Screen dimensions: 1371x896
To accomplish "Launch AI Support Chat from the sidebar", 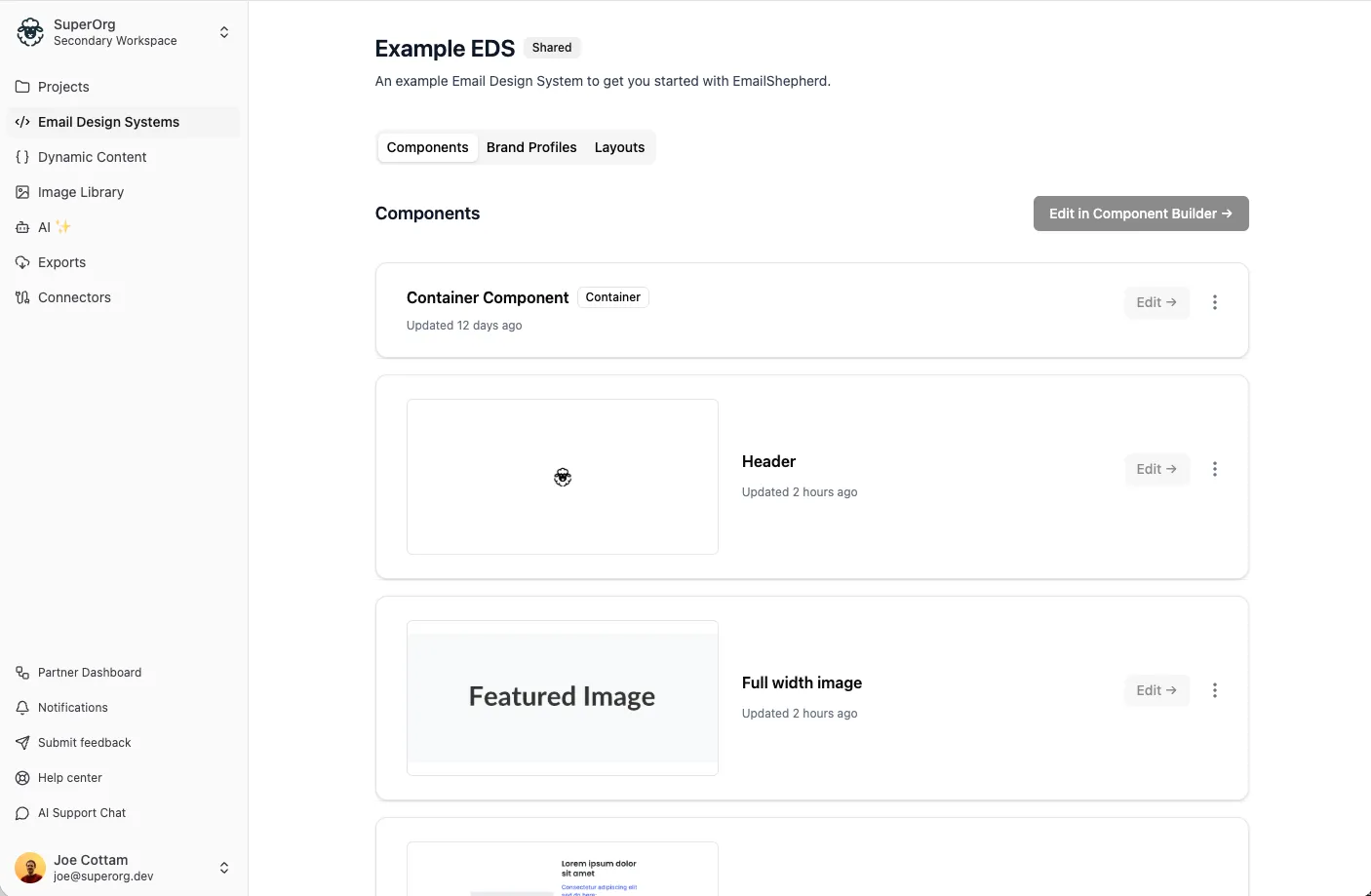I will [x=21, y=812].
